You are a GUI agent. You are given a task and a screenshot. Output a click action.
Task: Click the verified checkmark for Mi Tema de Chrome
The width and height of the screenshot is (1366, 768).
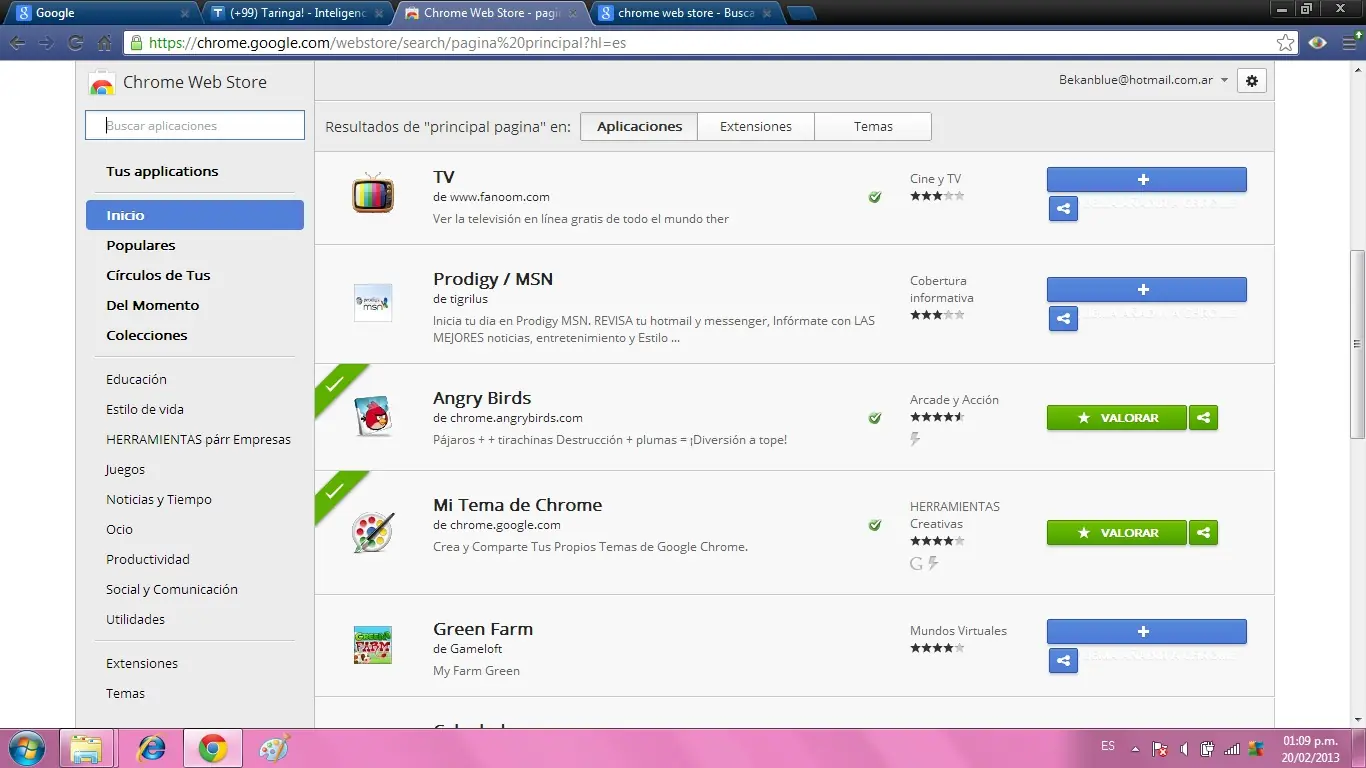coord(875,525)
